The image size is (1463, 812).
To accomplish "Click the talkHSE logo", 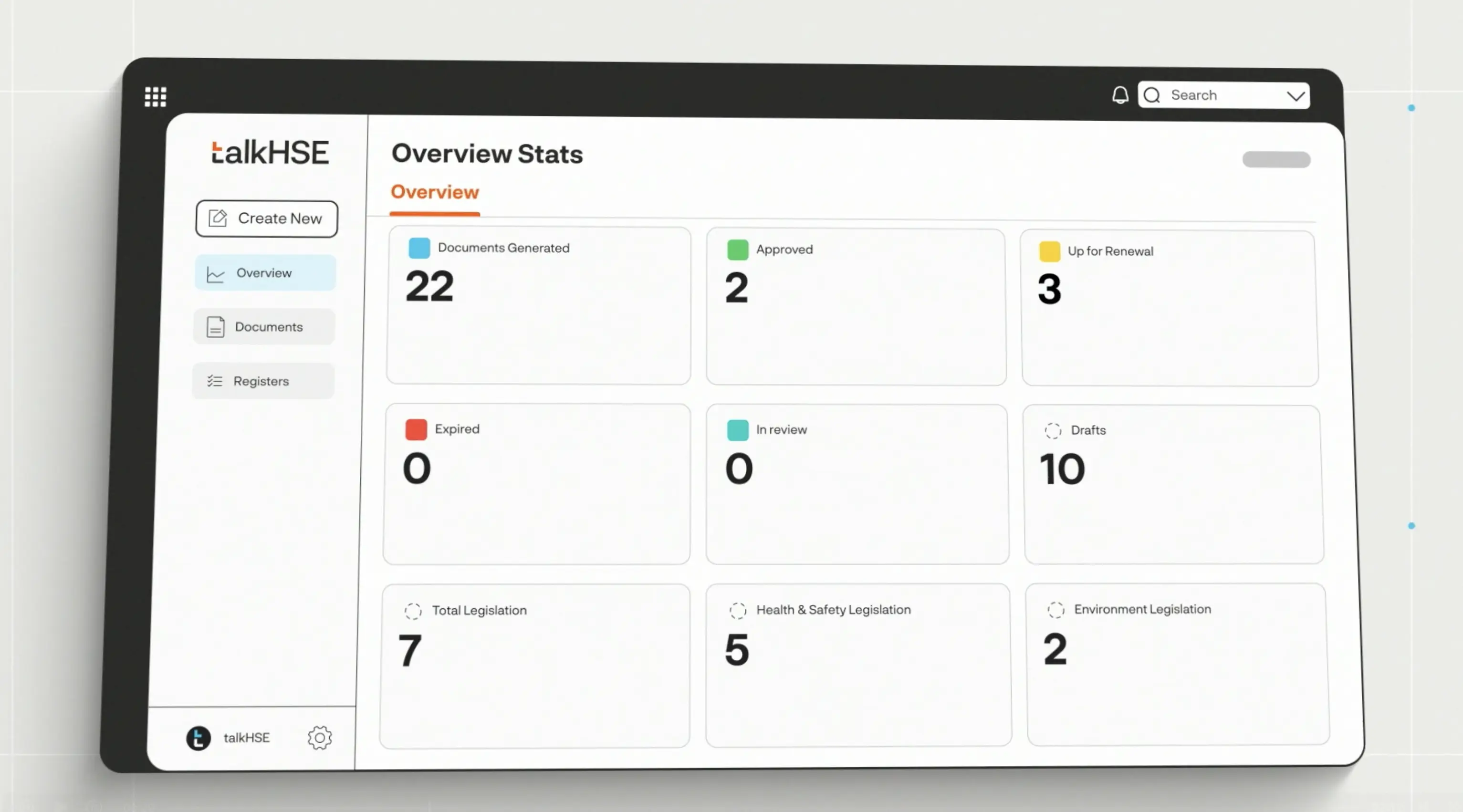I will coord(270,153).
